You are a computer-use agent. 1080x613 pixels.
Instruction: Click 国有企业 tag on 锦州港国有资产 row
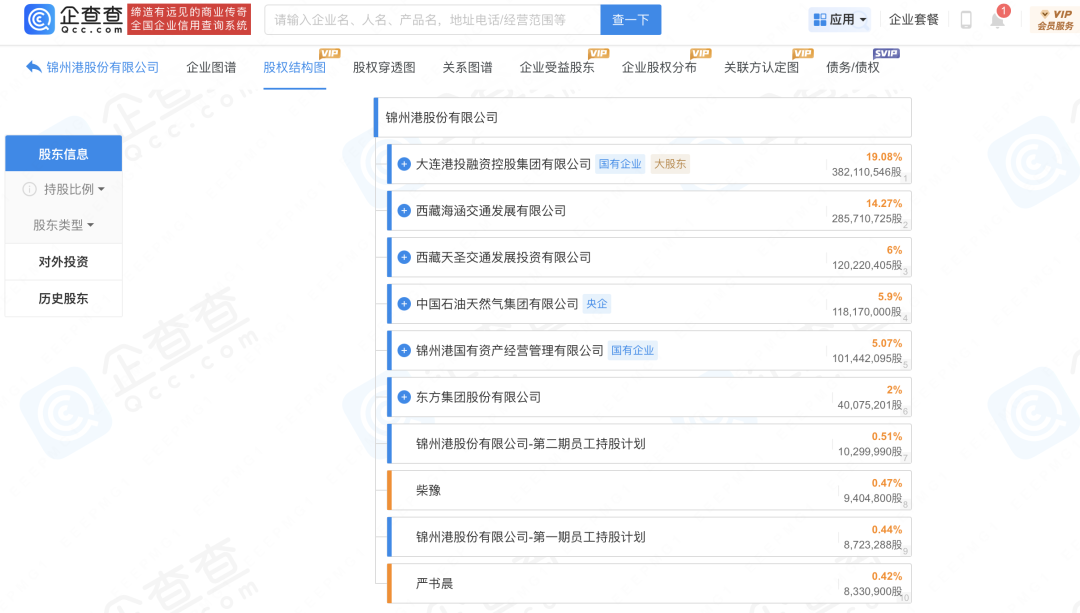tap(632, 351)
